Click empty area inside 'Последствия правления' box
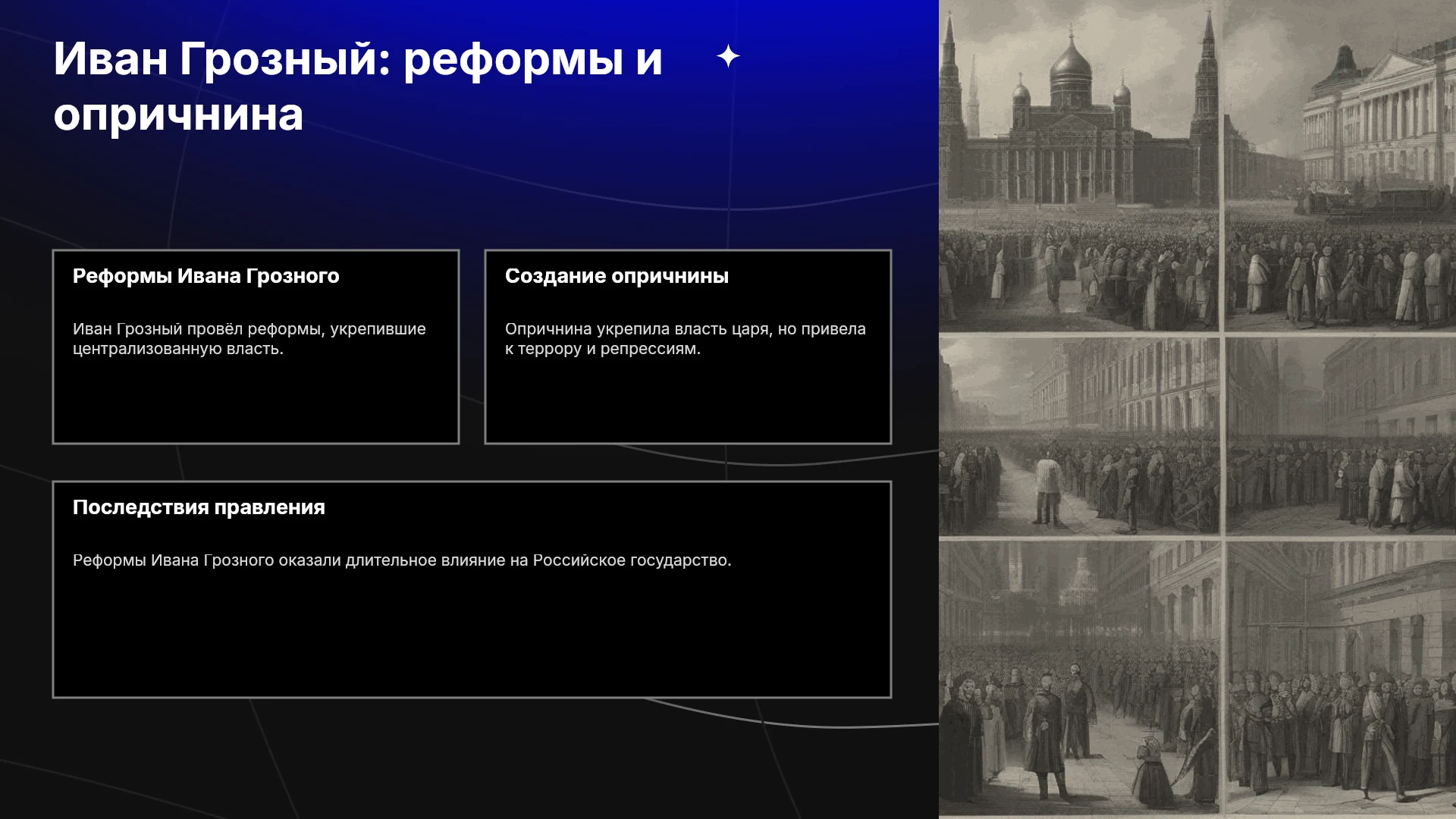1456x819 pixels. [472, 637]
